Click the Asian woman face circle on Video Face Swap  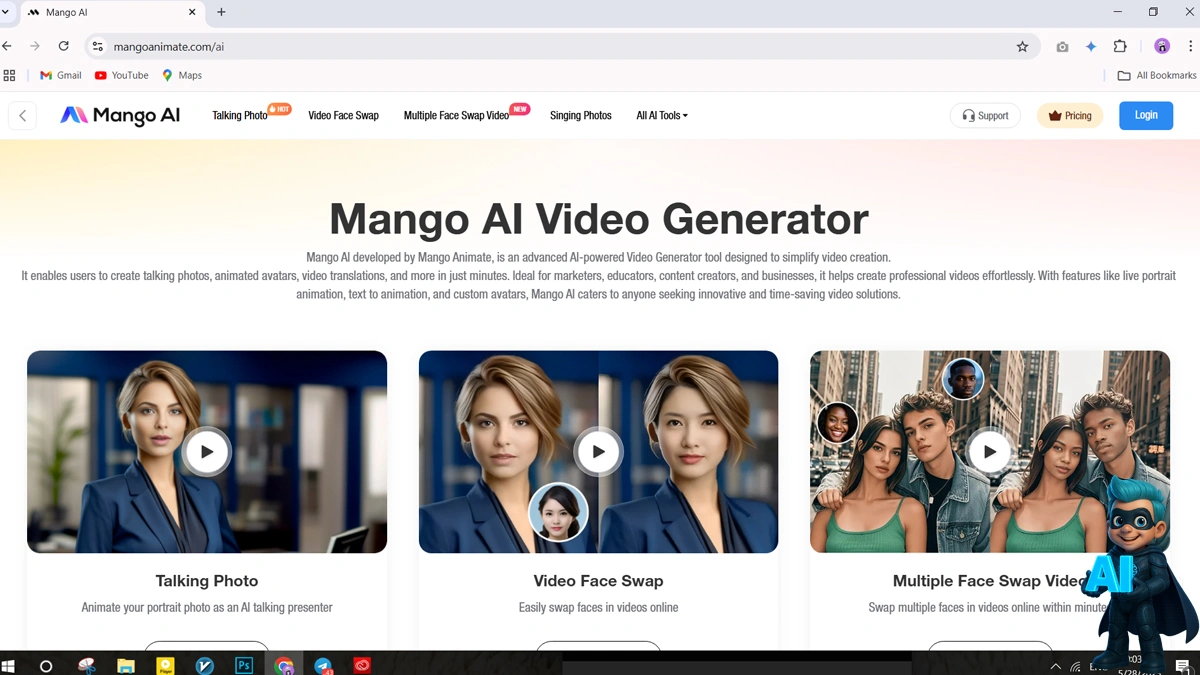pyautogui.click(x=558, y=512)
